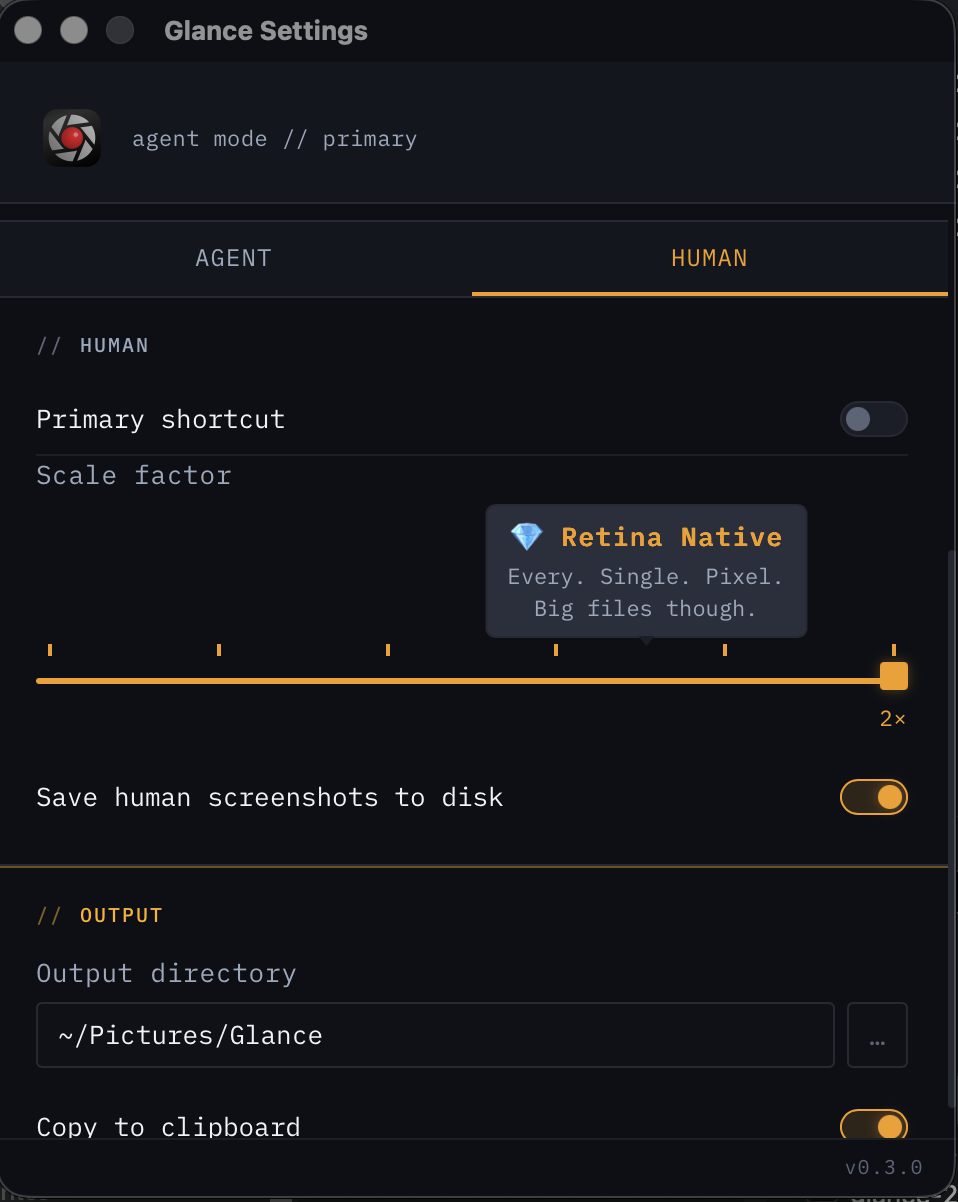
Task: Open the output directory browse button
Action: (x=877, y=1035)
